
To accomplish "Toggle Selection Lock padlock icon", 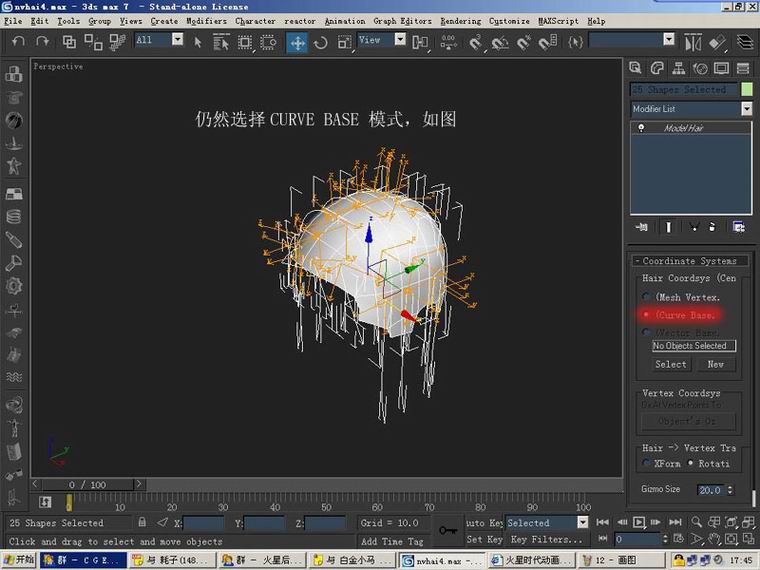I will click(142, 522).
